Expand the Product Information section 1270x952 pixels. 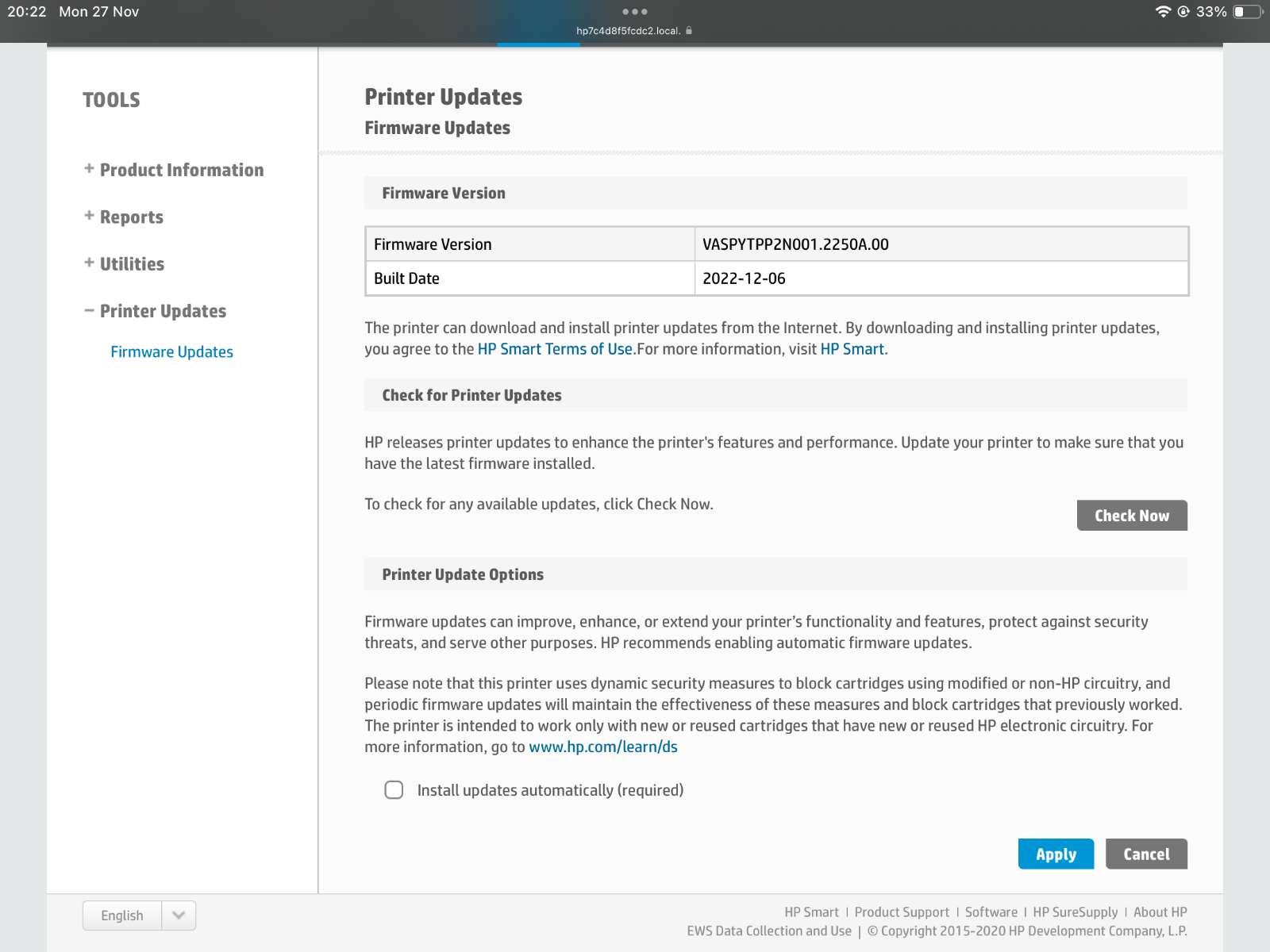(x=174, y=170)
